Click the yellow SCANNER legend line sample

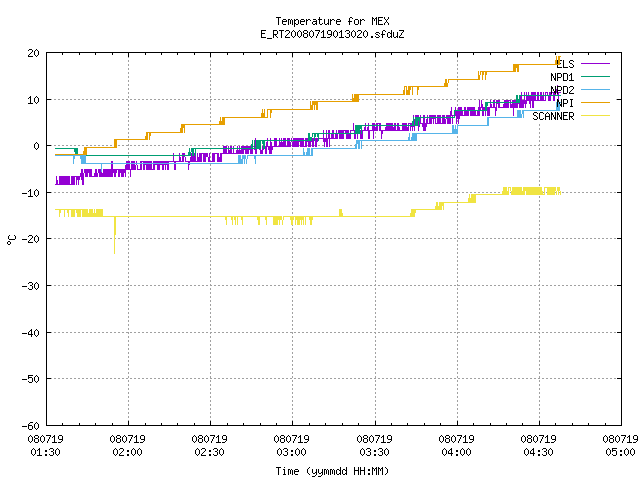[x=596, y=116]
